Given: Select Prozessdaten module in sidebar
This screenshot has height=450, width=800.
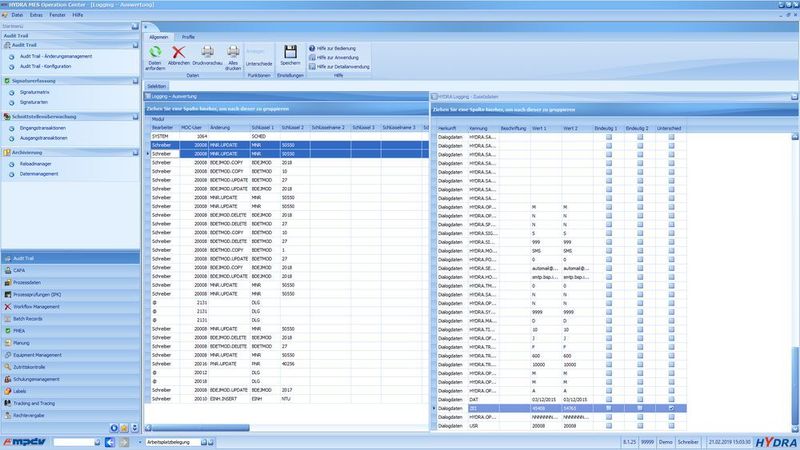Looking at the screenshot, I should (70, 282).
